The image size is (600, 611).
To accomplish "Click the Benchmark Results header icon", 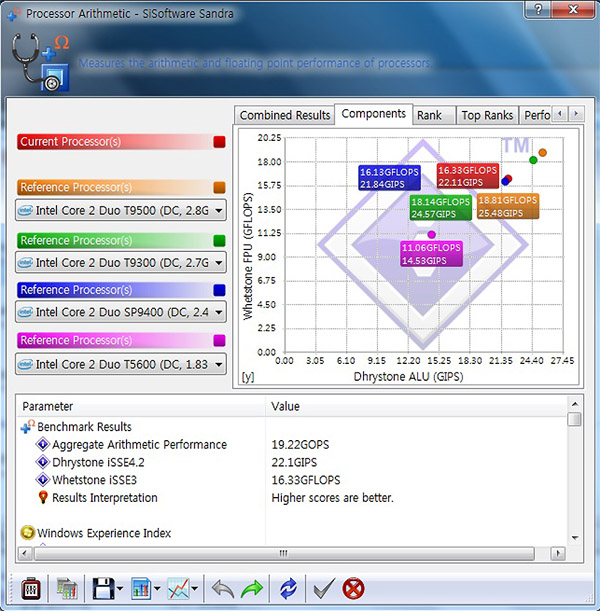I will (x=28, y=427).
